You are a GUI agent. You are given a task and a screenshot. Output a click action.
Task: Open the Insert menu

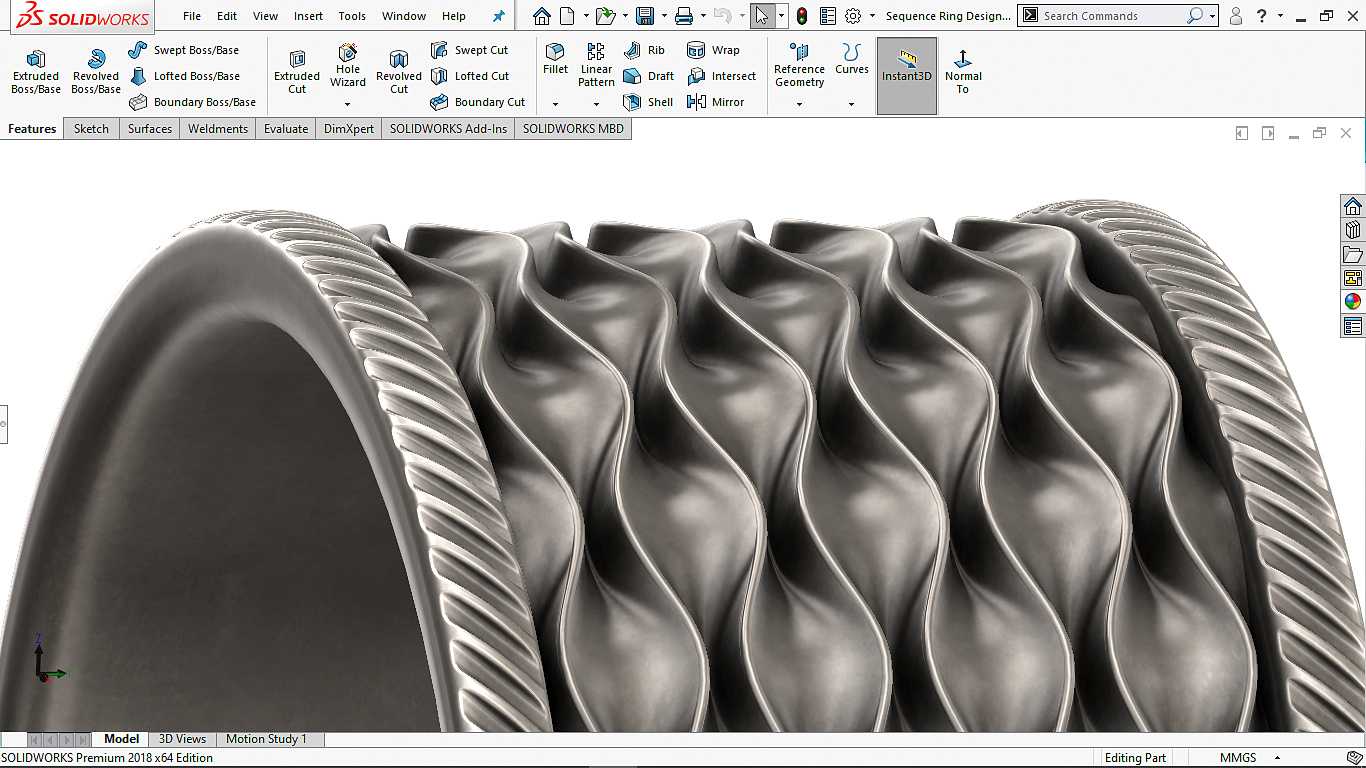[x=308, y=16]
